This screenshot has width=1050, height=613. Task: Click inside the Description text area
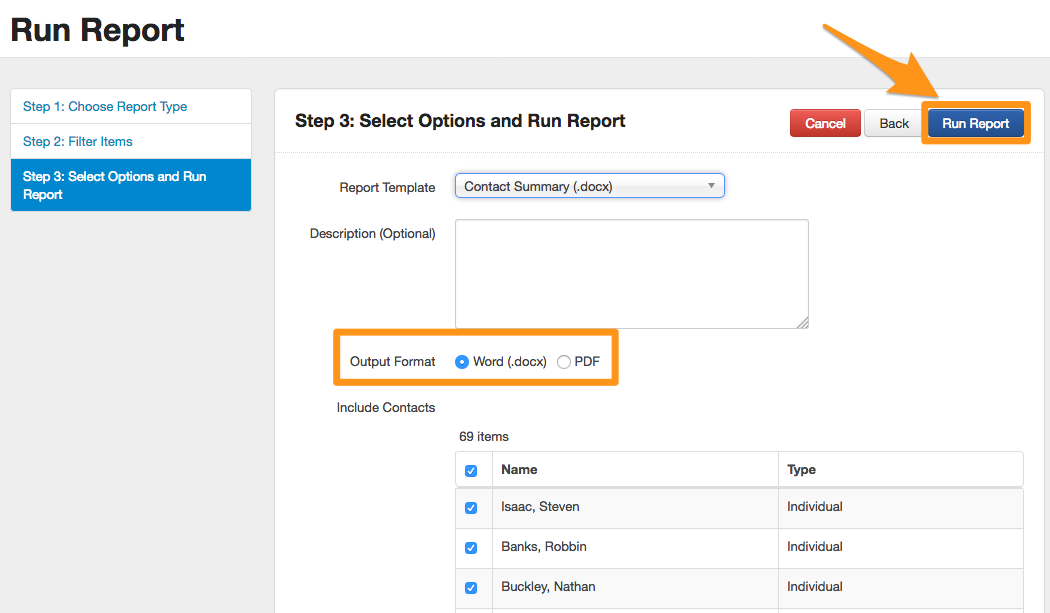click(x=631, y=273)
